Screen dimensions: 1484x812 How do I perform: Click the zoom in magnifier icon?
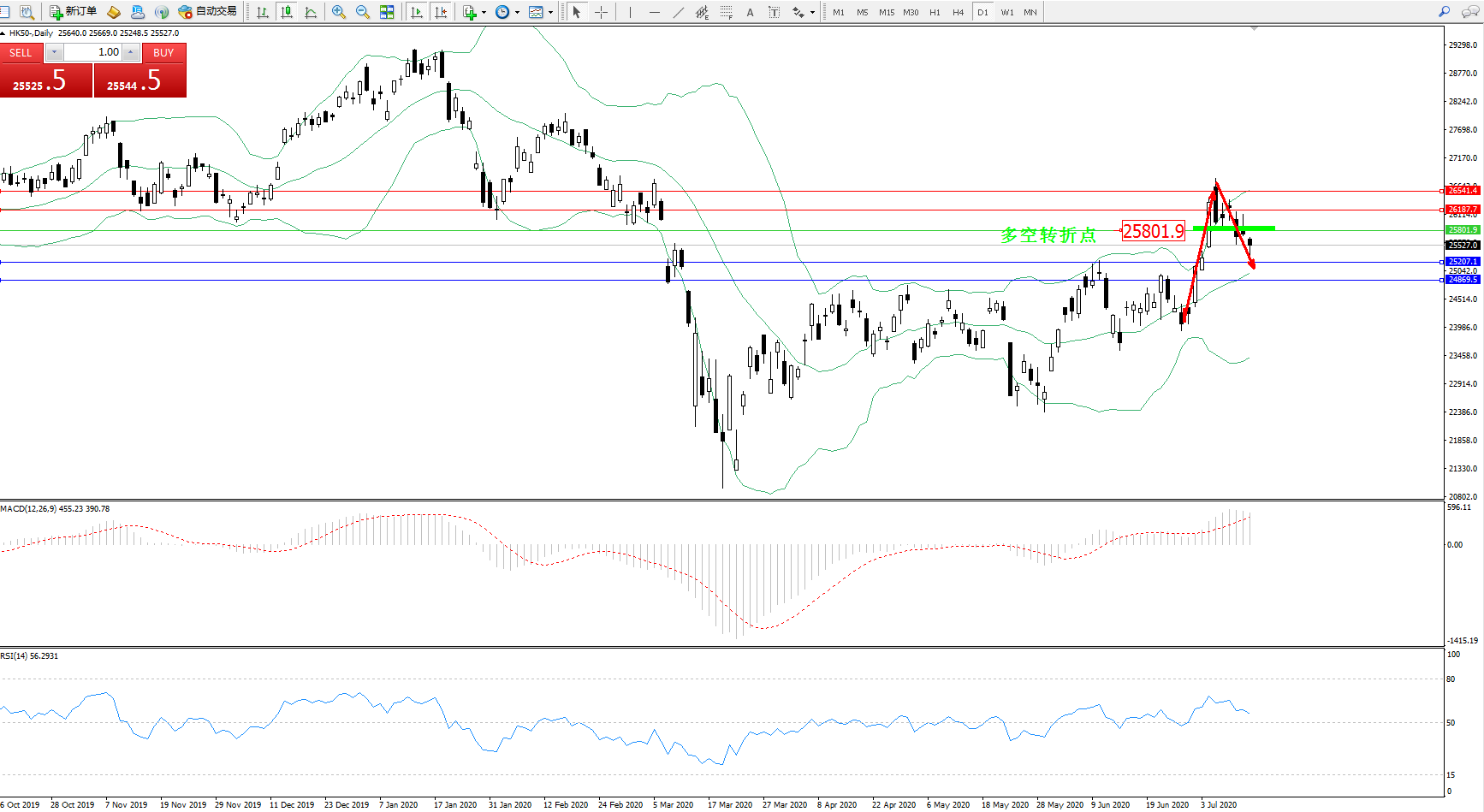click(x=339, y=12)
